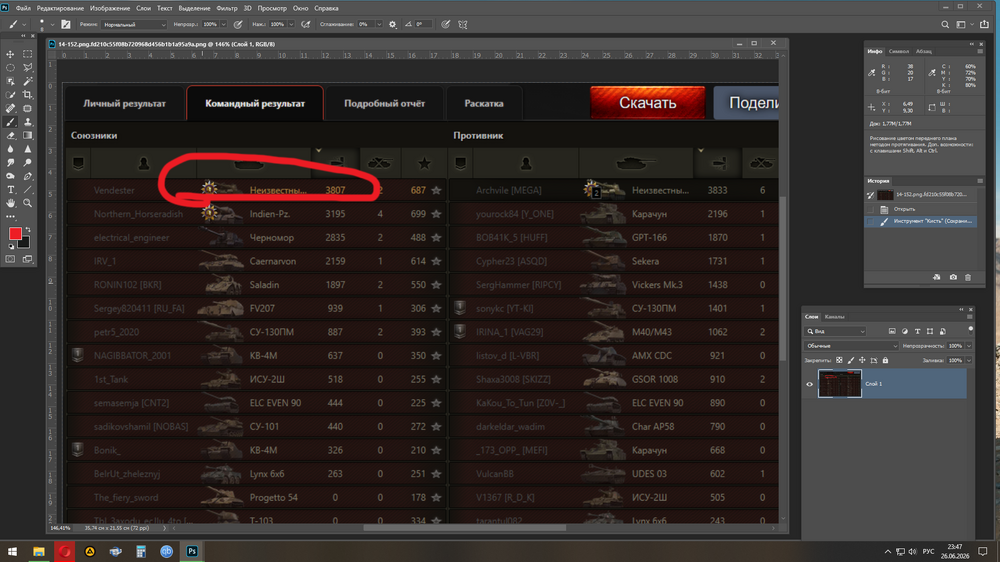Viewport: 1000px width, 562px height.
Task: Switch to the Каналы tab
Action: (x=834, y=316)
